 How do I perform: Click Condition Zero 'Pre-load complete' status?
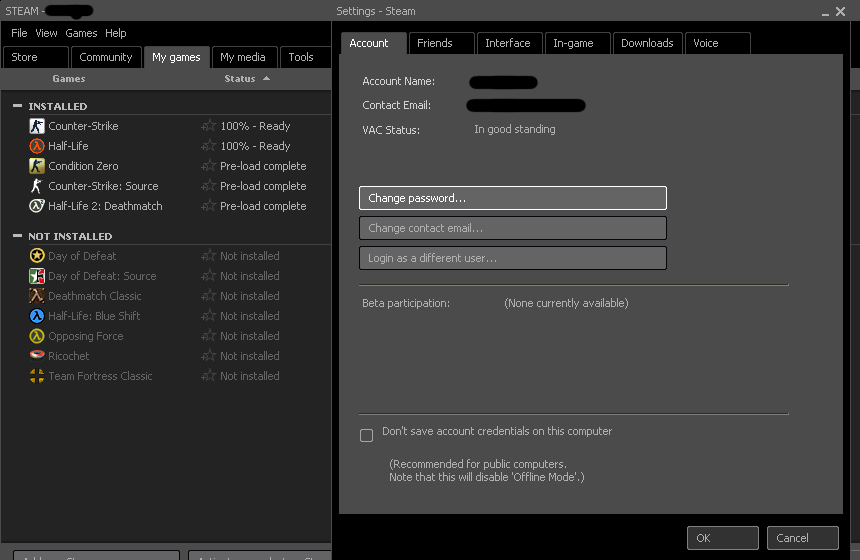[263, 166]
